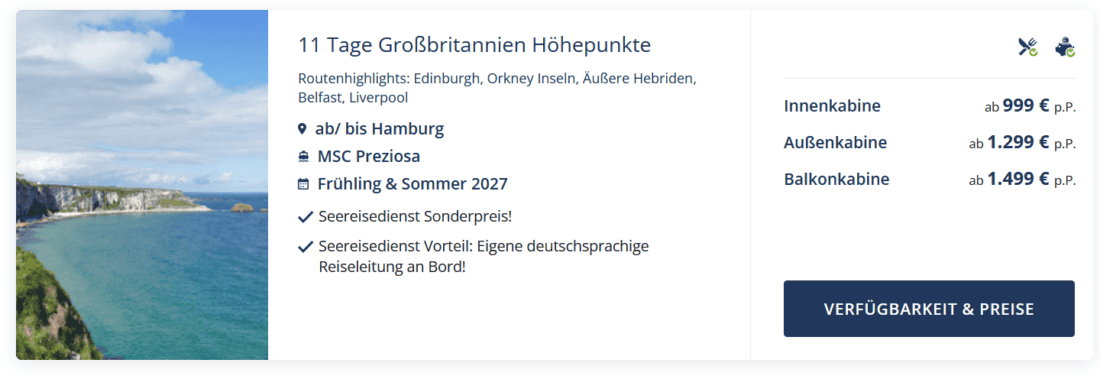Image resolution: width=1100 pixels, height=379 pixels.
Task: Click the checkmark beside Seereisedienst Vorteil
Action: click(x=305, y=247)
